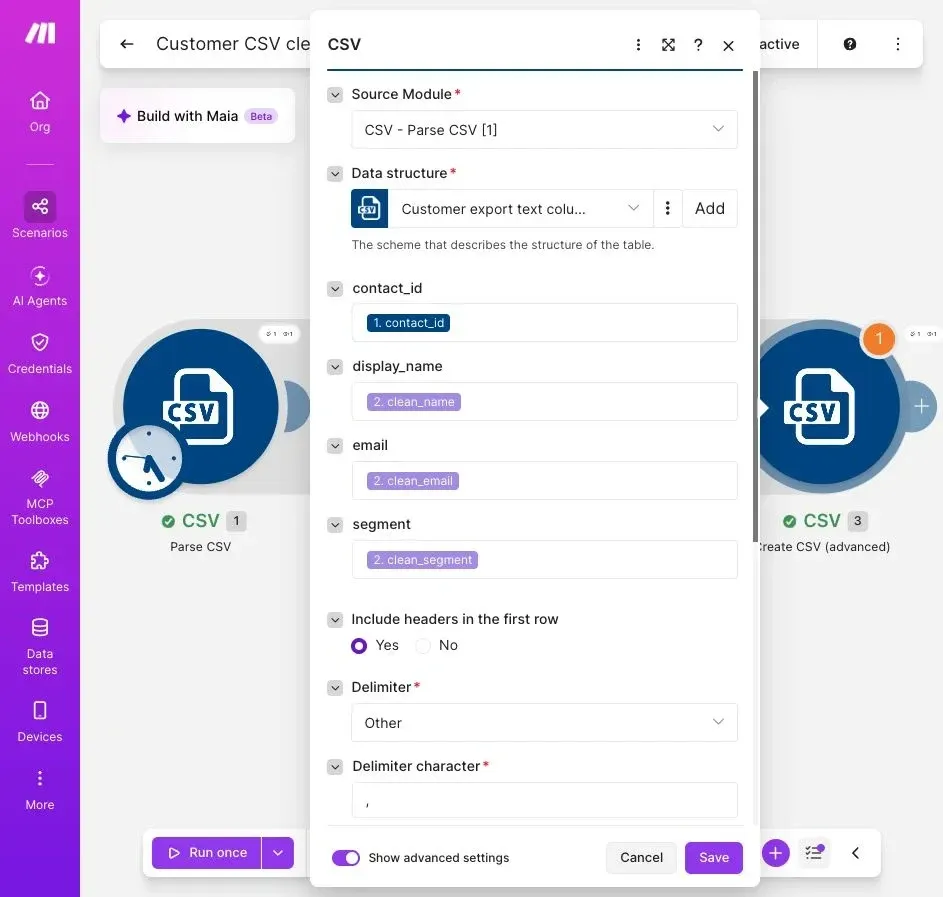This screenshot has width=943, height=897.
Task: Expand the CSV dialog to fullscreen
Action: (668, 45)
